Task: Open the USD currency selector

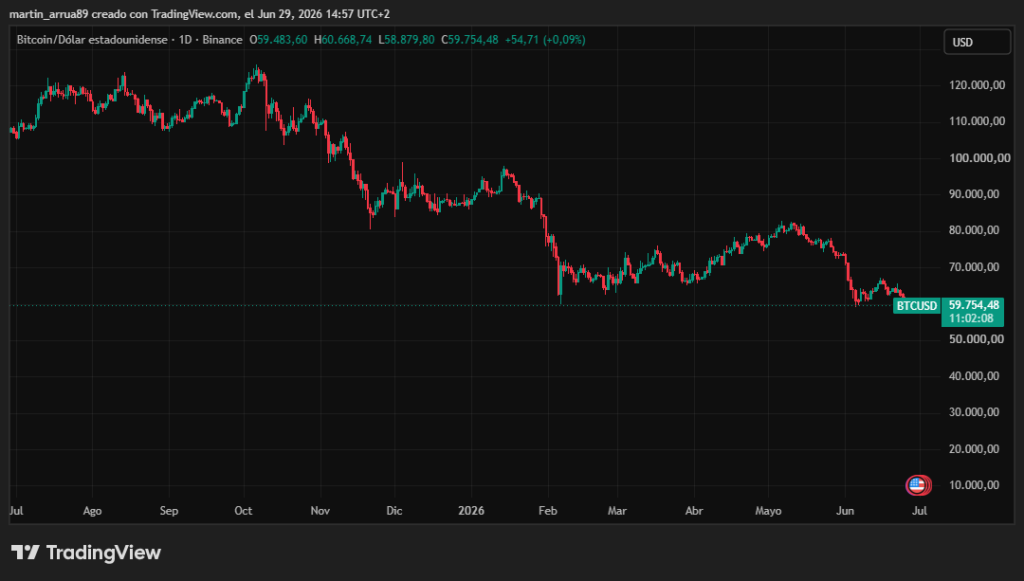Action: point(977,42)
